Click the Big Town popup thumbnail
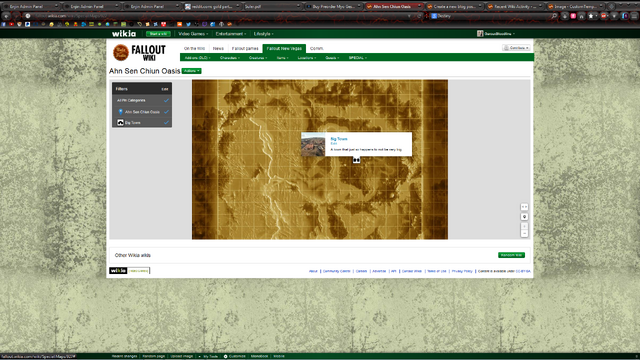This screenshot has width=640, height=360. point(313,144)
